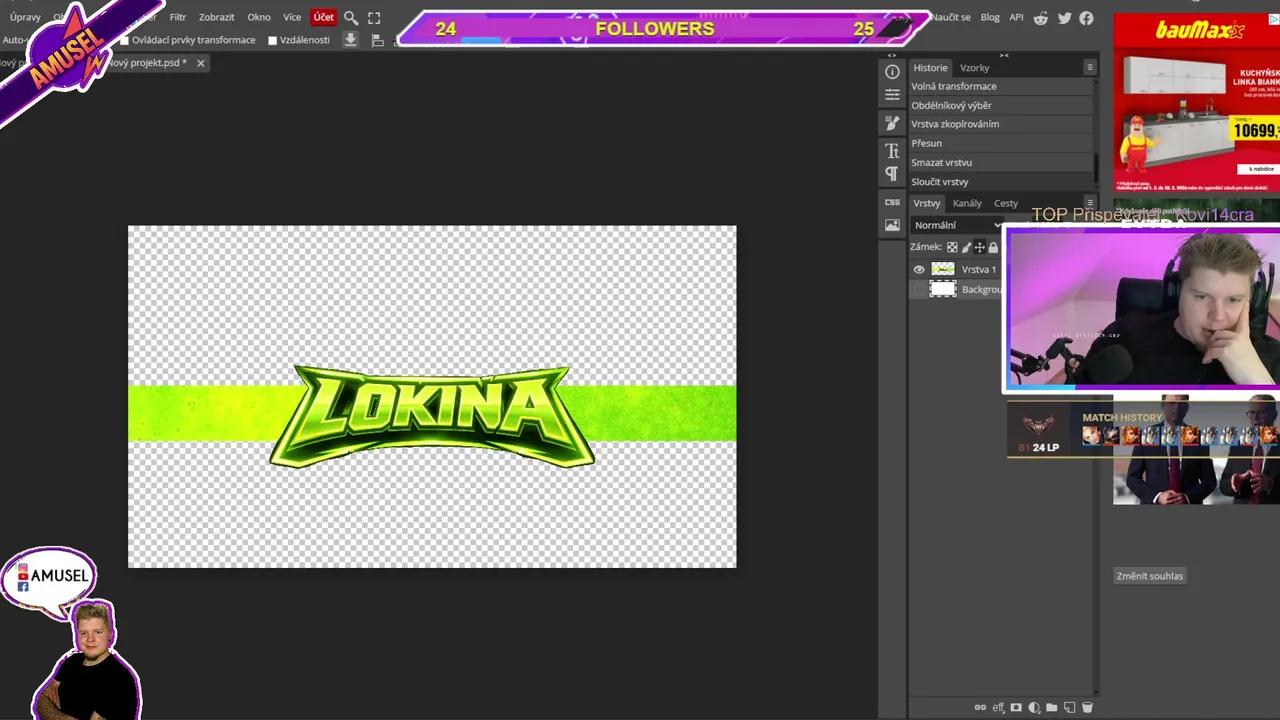Viewport: 1280px width, 720px height.
Task: Create new folder icon in layers panel
Action: click(x=1052, y=708)
